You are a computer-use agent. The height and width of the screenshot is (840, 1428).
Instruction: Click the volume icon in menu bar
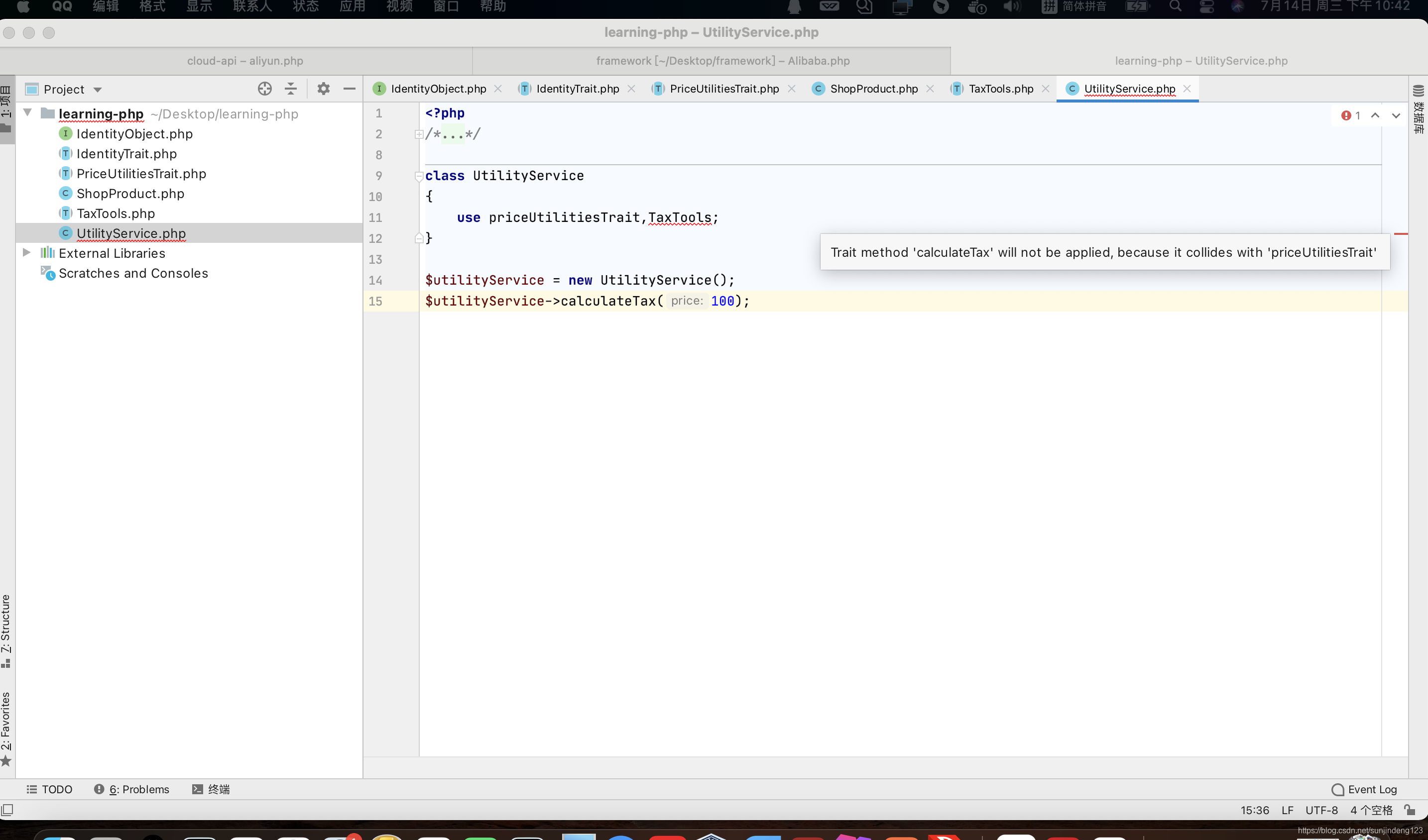pos(1012,6)
